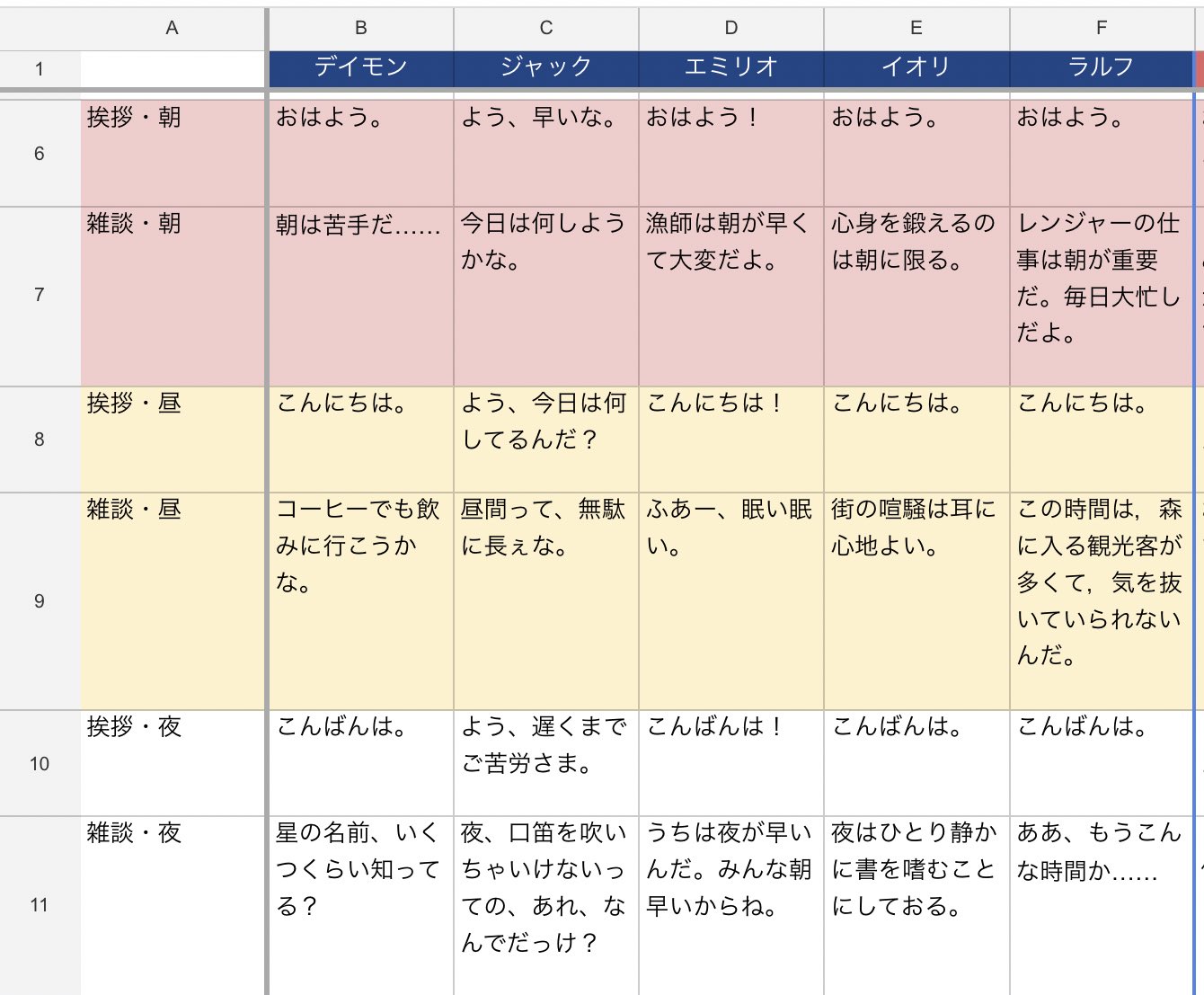Screen dimensions: 1204x995
Task: Select cell with ああ、もうこんな時間か……
Action: (x=1102, y=905)
